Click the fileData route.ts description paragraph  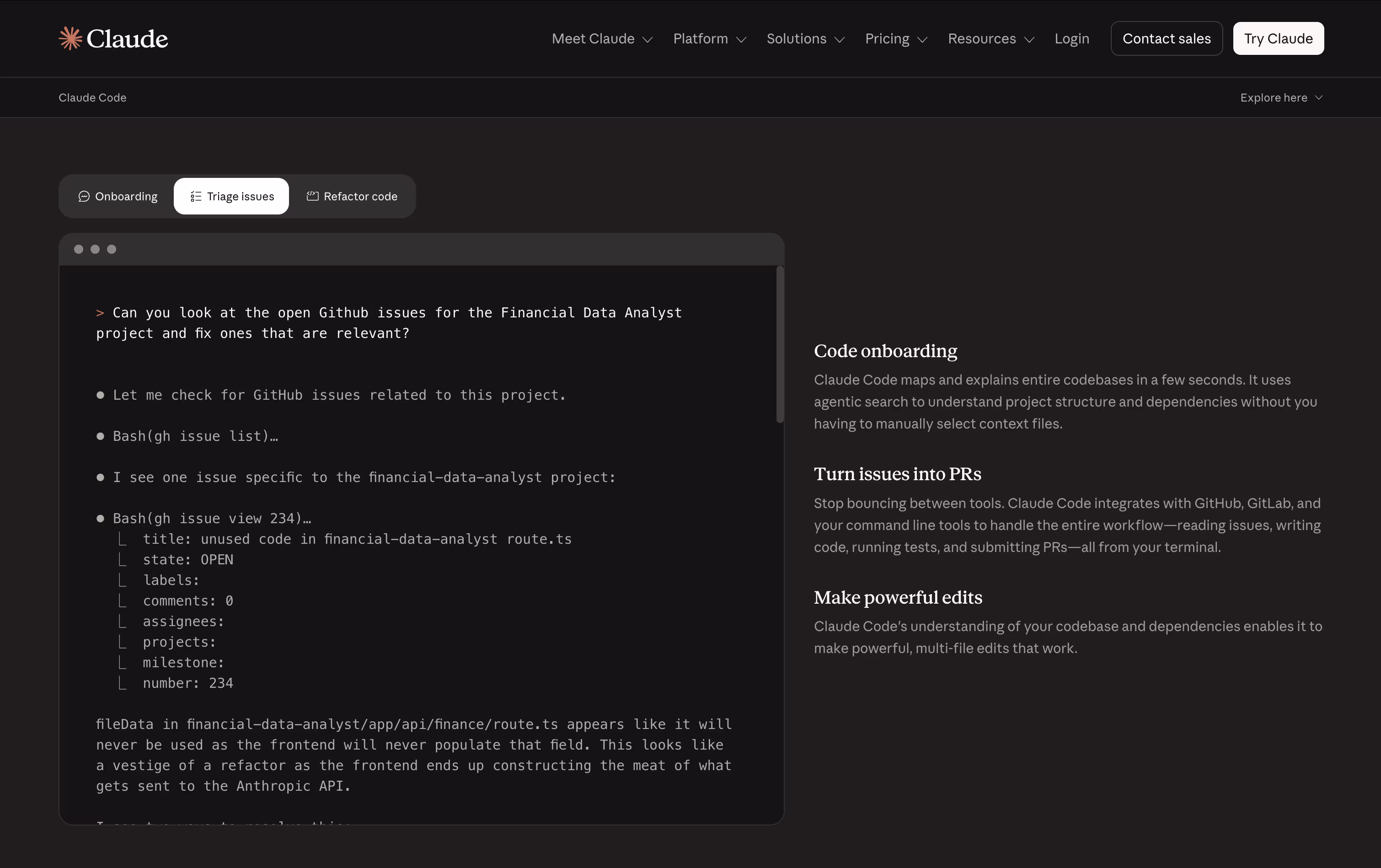coord(414,755)
